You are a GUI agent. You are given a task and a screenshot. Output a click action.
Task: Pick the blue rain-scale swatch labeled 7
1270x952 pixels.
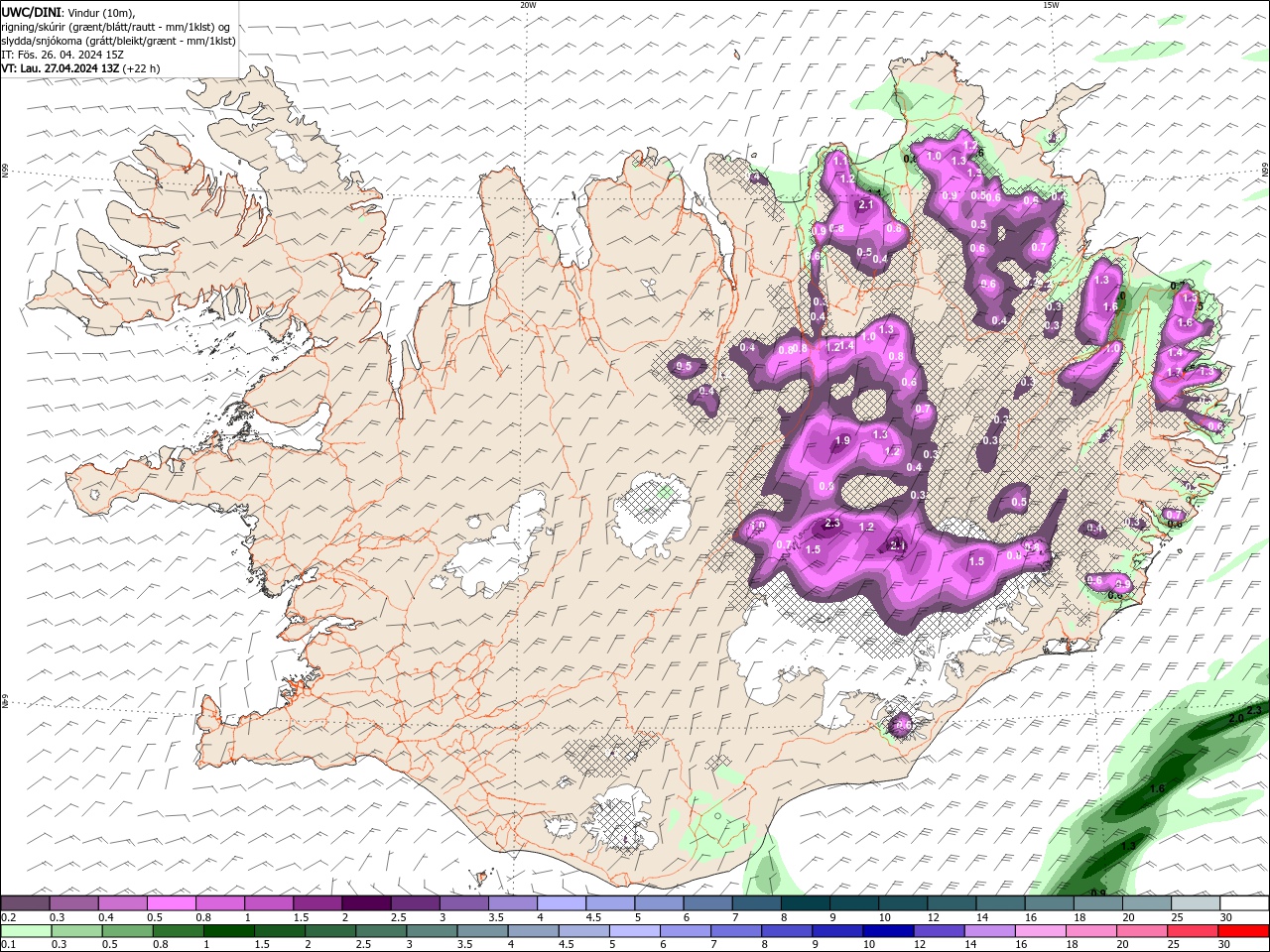coord(735,931)
